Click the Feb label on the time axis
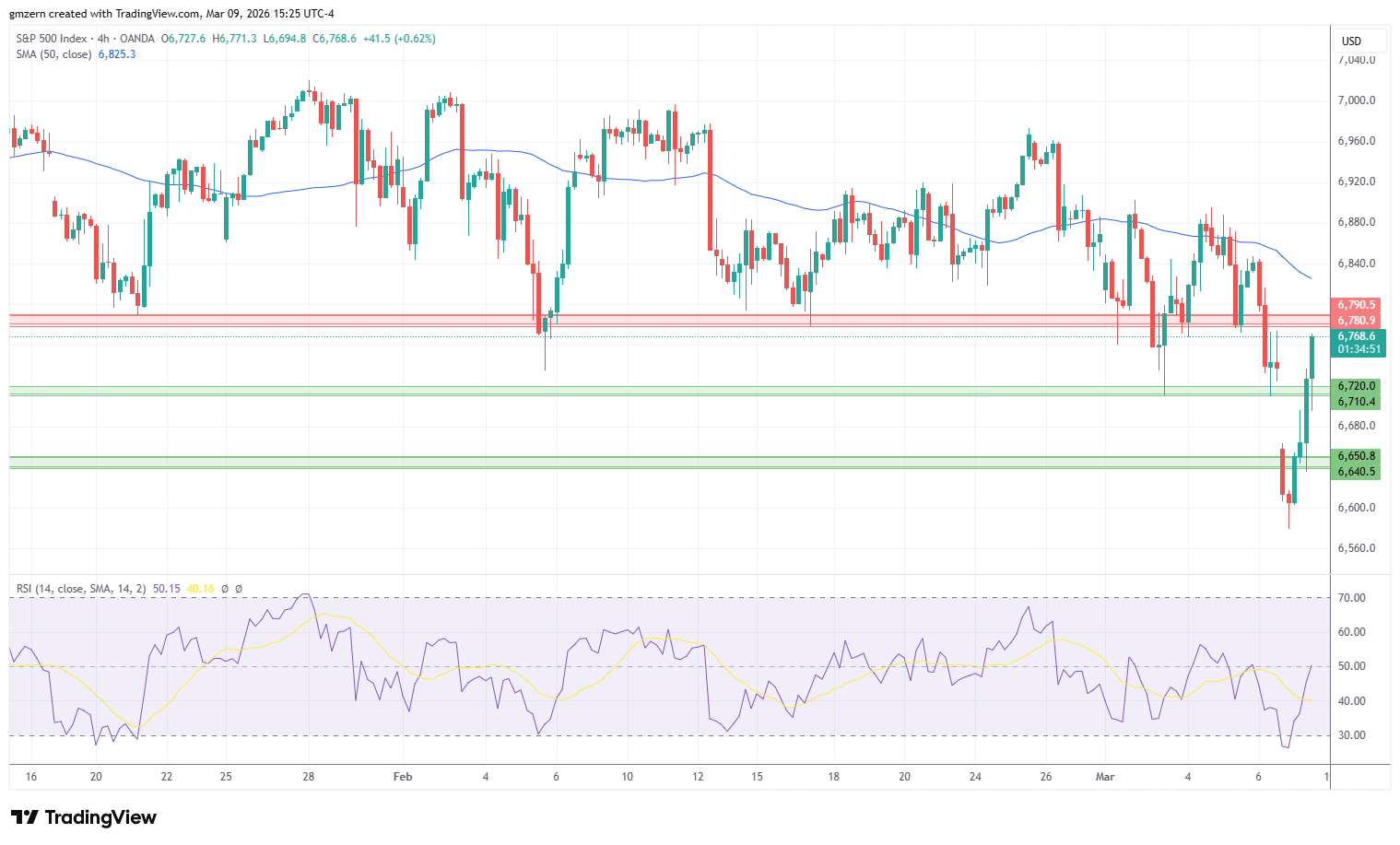 click(403, 777)
